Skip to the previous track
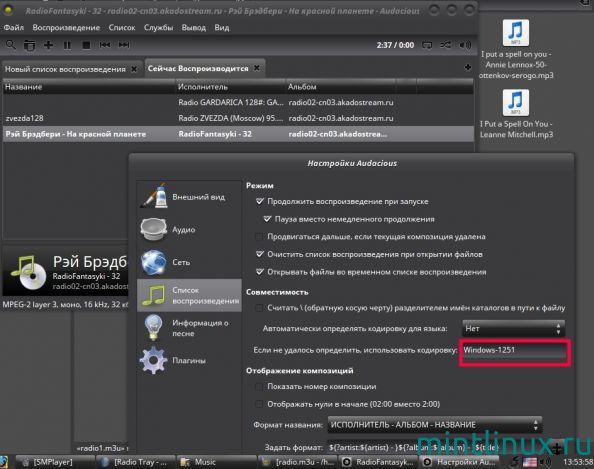Viewport: 594px width, 469px height. coord(105,45)
